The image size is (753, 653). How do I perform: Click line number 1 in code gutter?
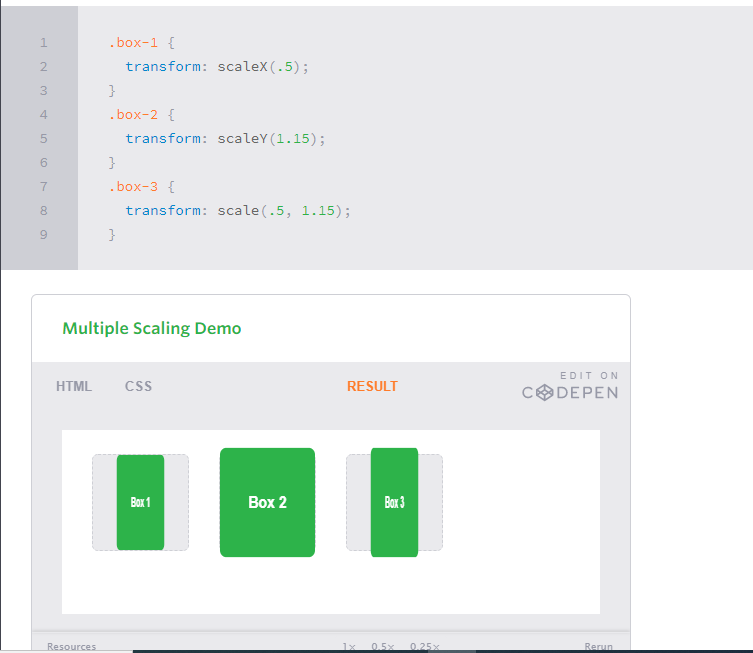click(44, 43)
